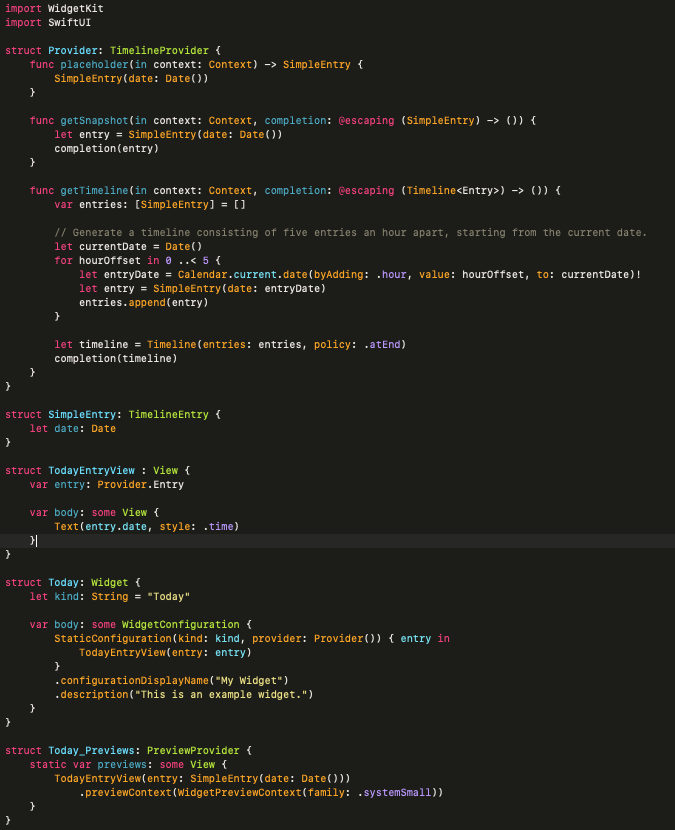Click the 'getTimeline' function name

(x=94, y=191)
